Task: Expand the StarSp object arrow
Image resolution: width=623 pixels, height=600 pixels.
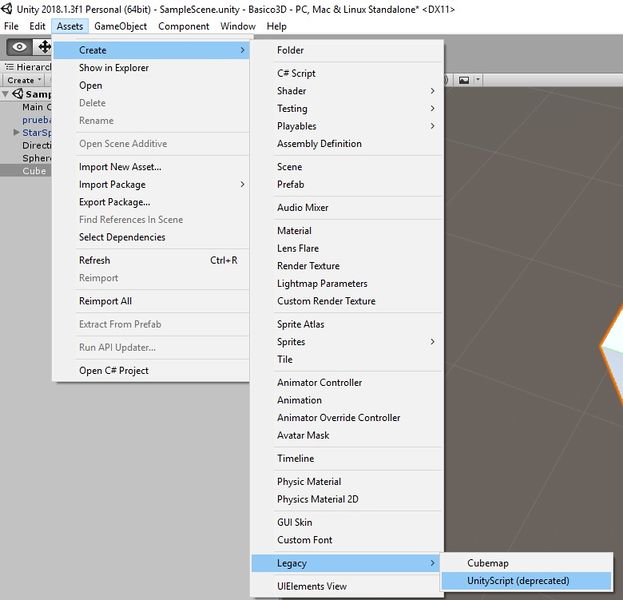Action: (16, 132)
